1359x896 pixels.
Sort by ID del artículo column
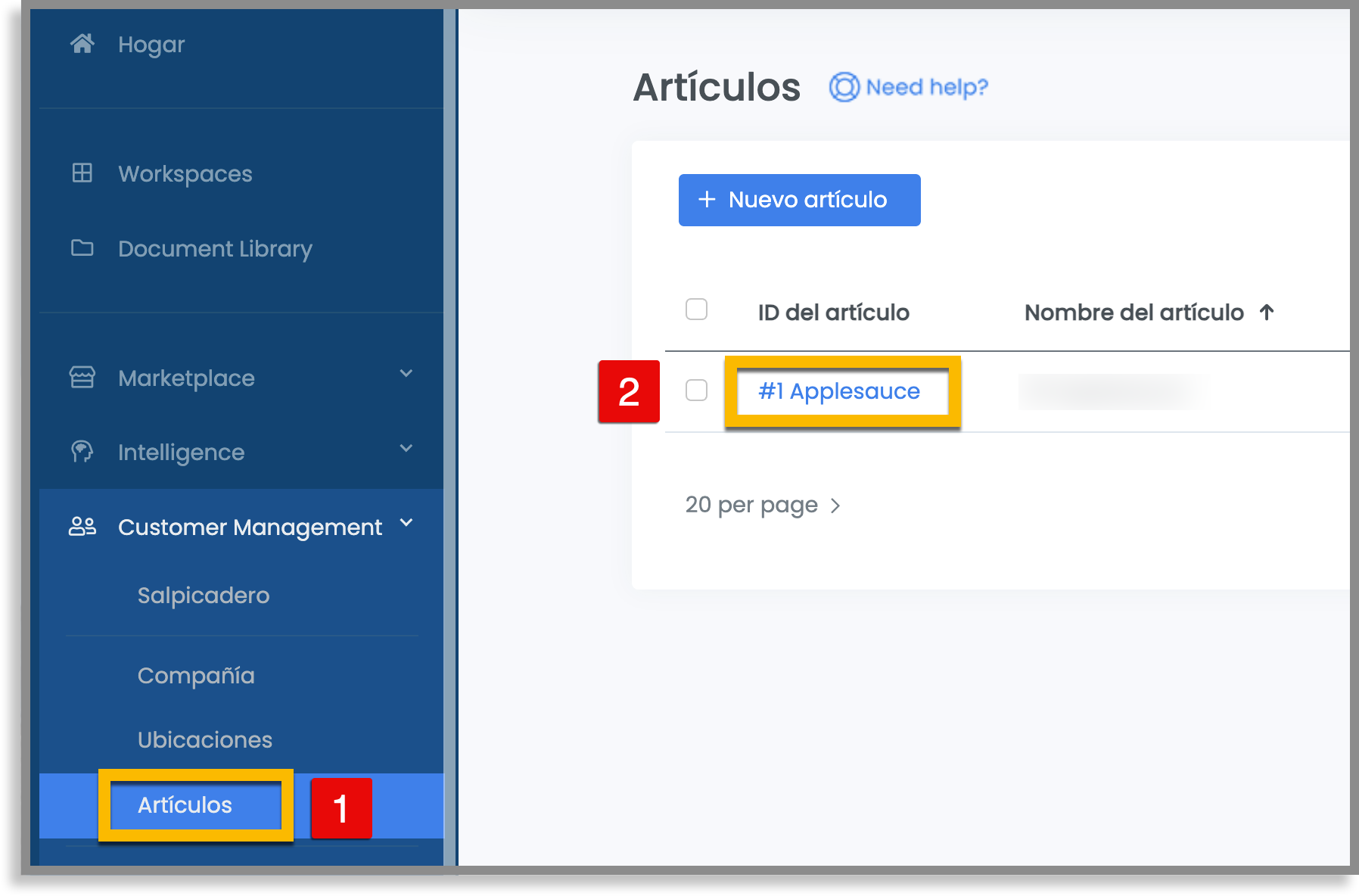[833, 313]
